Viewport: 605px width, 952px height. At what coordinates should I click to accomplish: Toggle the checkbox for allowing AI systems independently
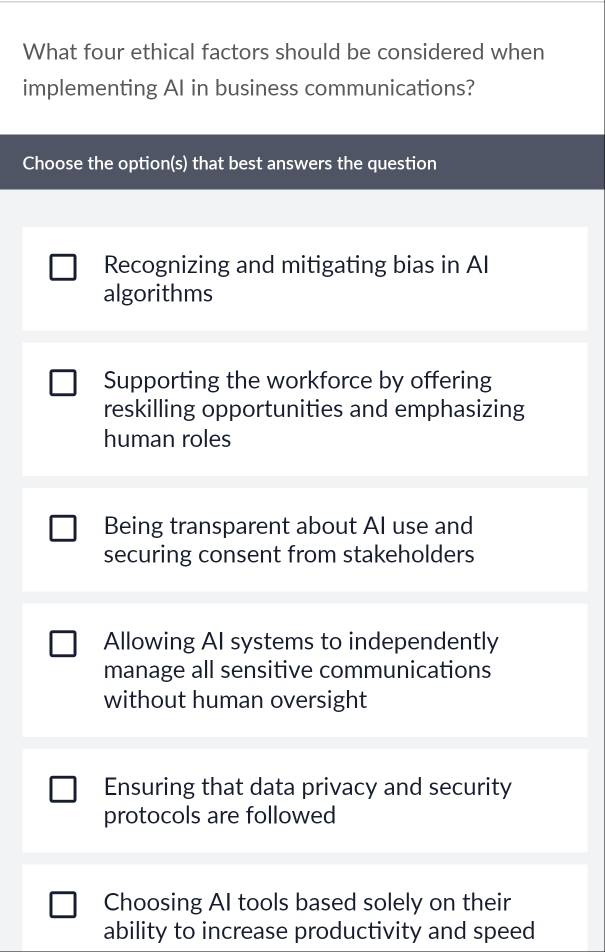(x=63, y=643)
